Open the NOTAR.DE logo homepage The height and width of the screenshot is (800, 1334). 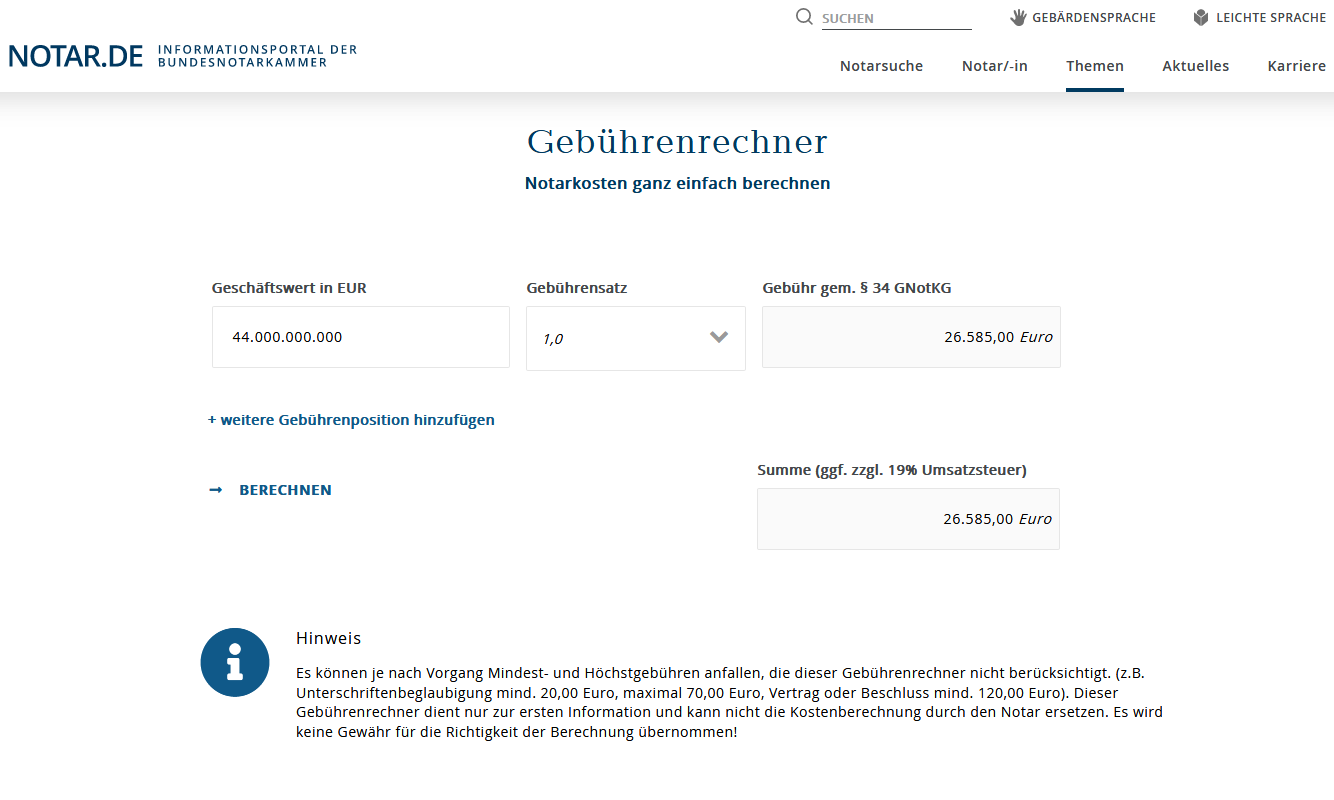(76, 56)
